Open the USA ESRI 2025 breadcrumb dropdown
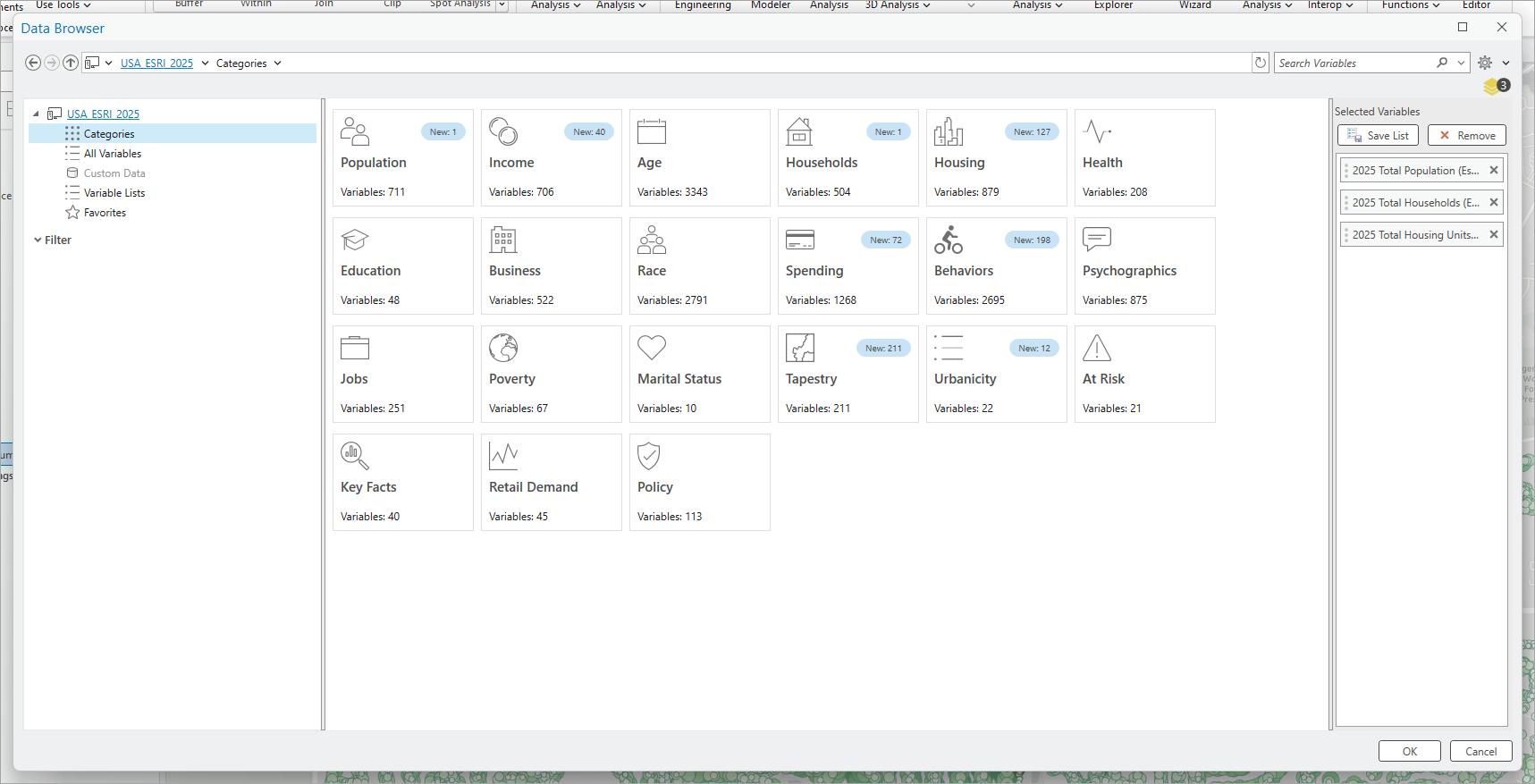Screen dimensions: 1535x784 tap(205, 63)
